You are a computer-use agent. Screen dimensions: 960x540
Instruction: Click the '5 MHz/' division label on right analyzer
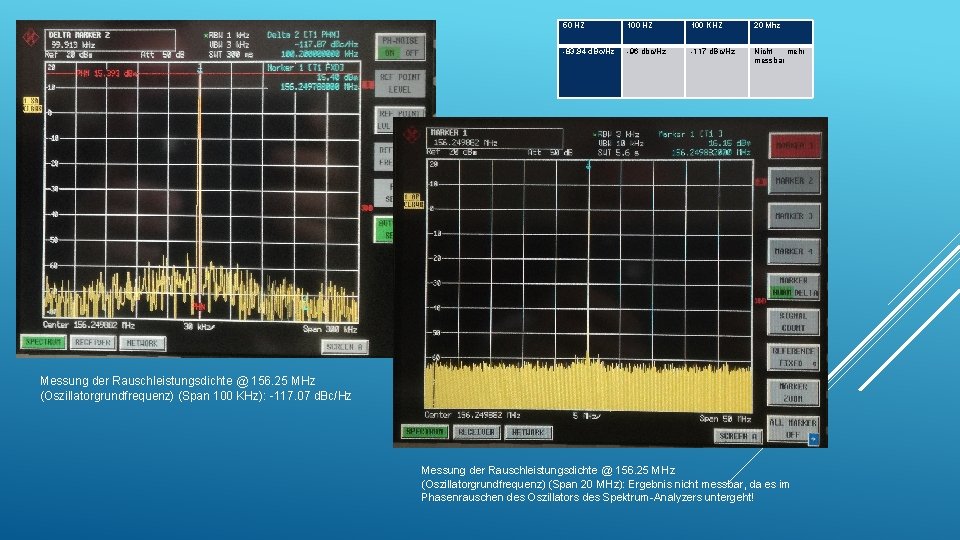point(587,416)
